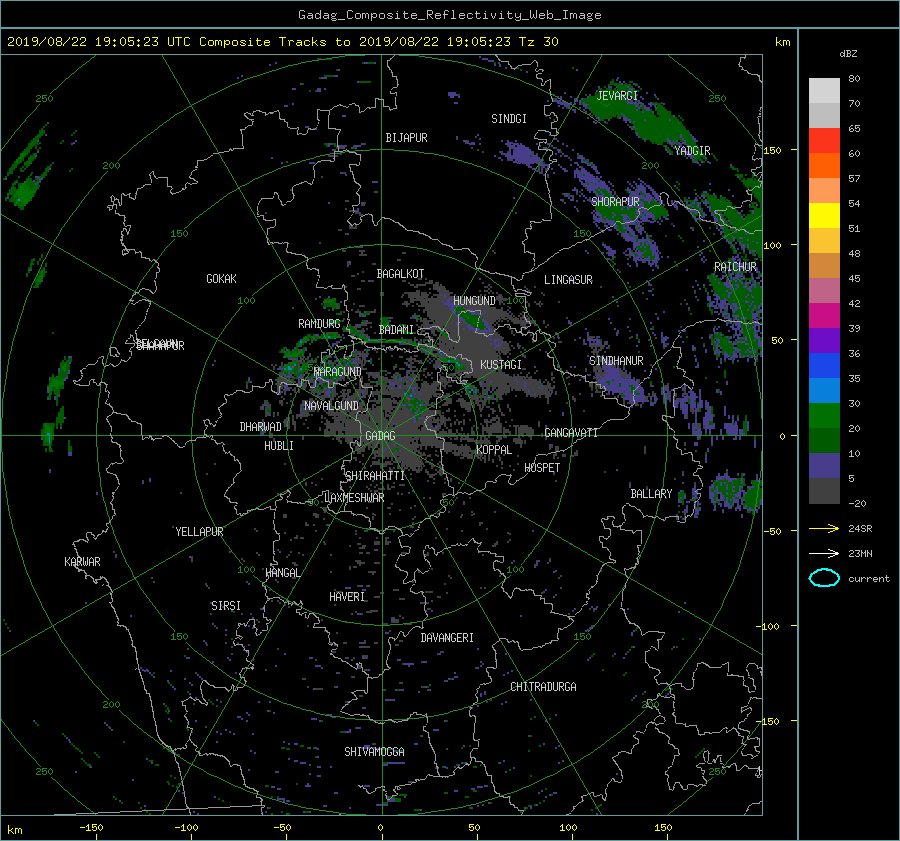Image resolution: width=900 pixels, height=841 pixels.
Task: Click the BADAMI town label
Action: click(x=396, y=330)
